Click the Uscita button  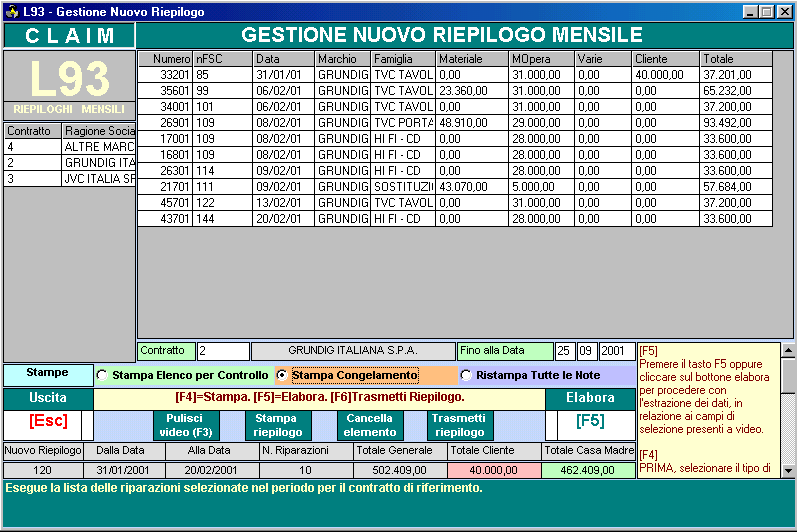coord(48,399)
